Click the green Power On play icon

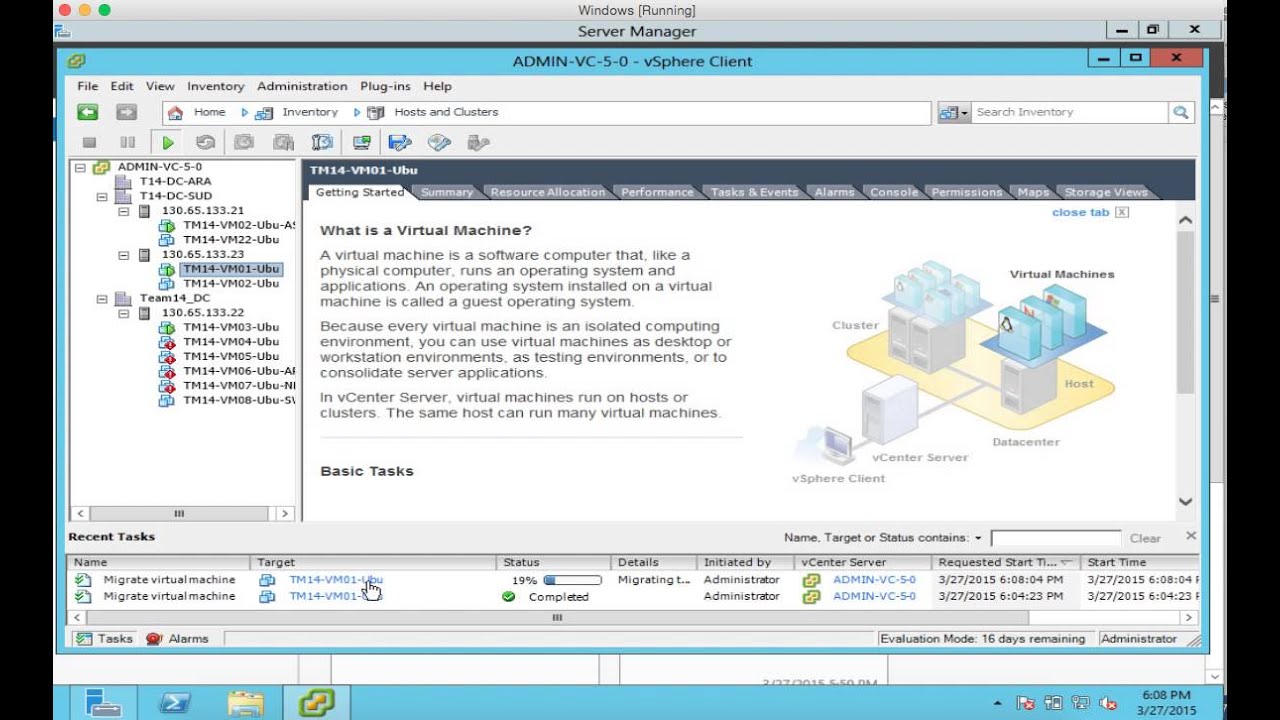(168, 143)
